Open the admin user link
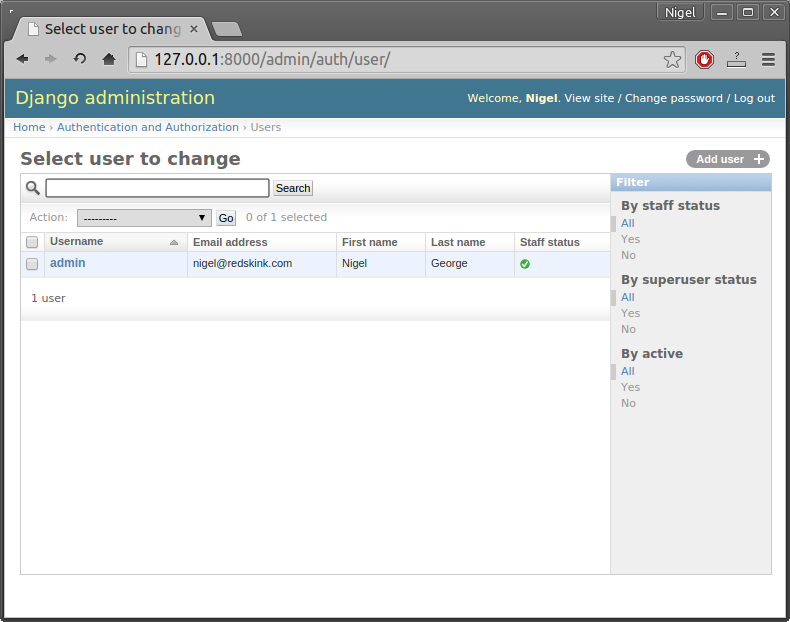790x622 pixels. pyautogui.click(x=68, y=263)
